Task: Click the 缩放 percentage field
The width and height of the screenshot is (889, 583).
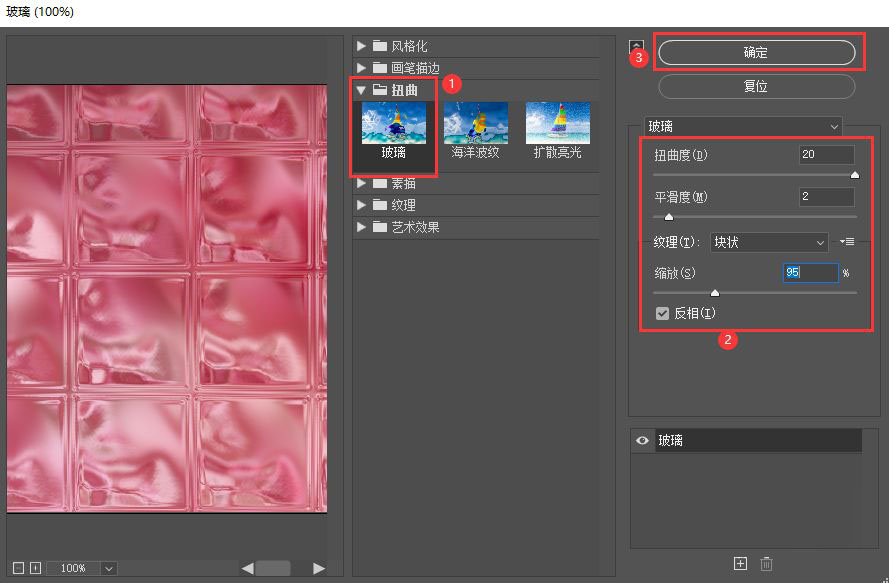Action: click(x=811, y=273)
